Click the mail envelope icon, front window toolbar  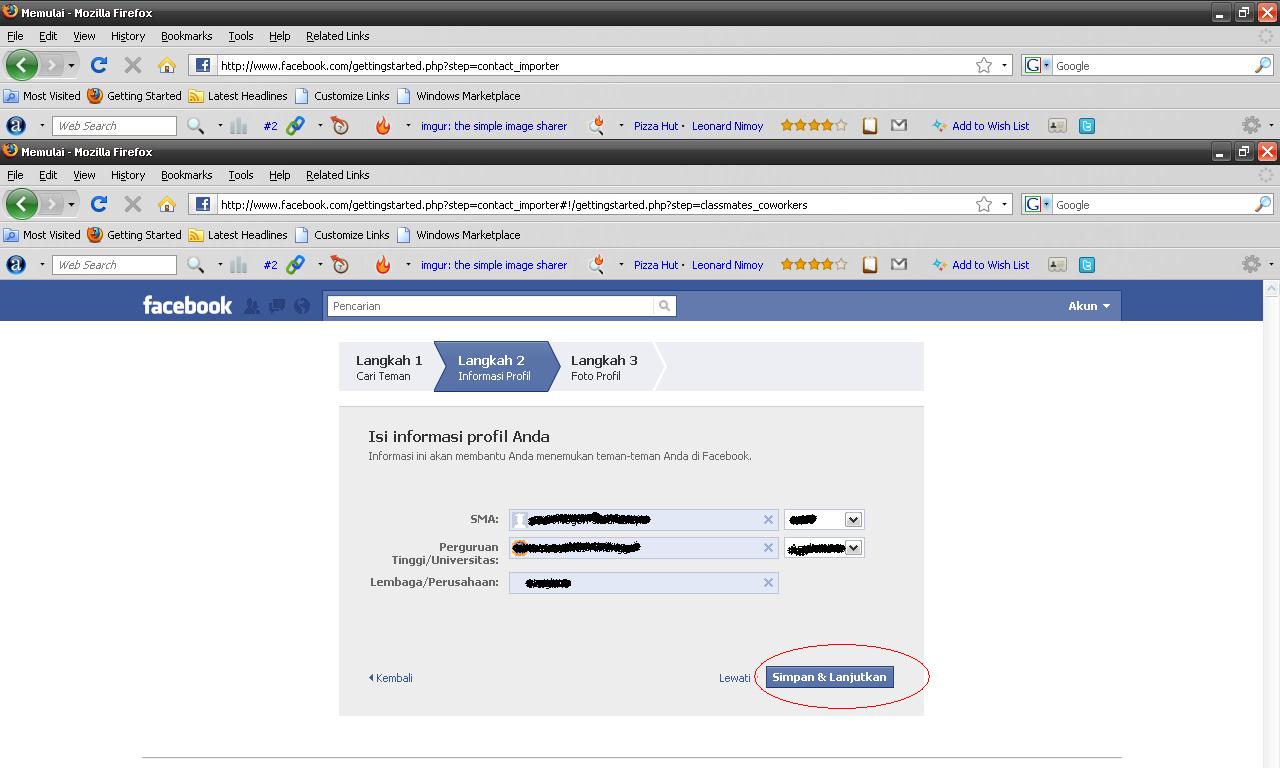[x=899, y=265]
